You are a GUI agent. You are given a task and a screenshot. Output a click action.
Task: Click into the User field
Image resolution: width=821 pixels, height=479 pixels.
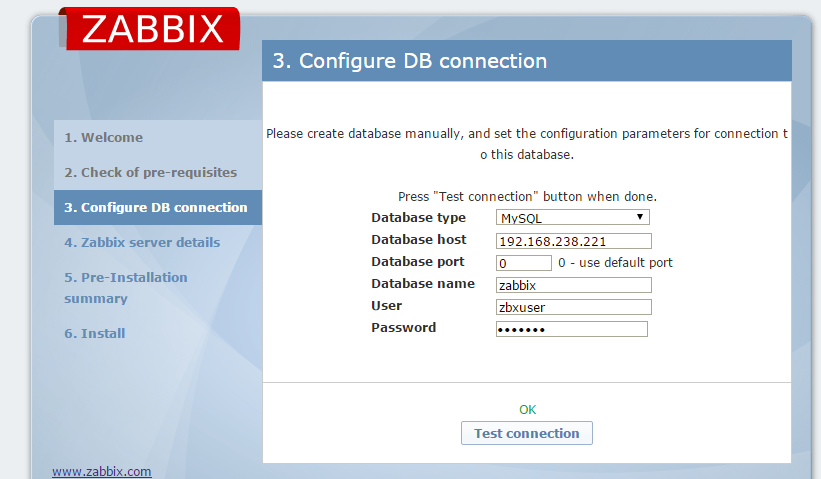click(573, 307)
